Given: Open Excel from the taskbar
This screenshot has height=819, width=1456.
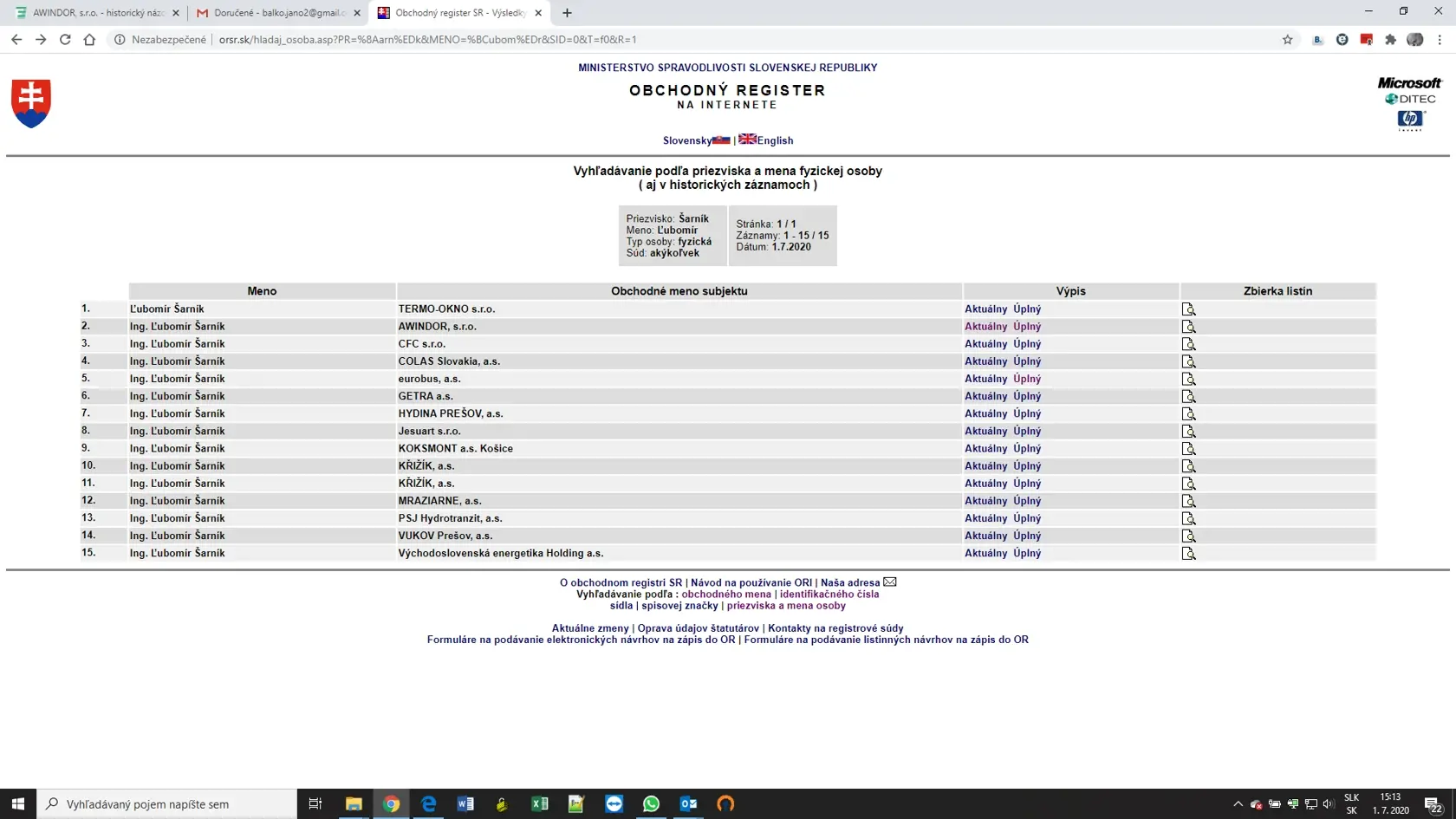Looking at the screenshot, I should click(540, 803).
